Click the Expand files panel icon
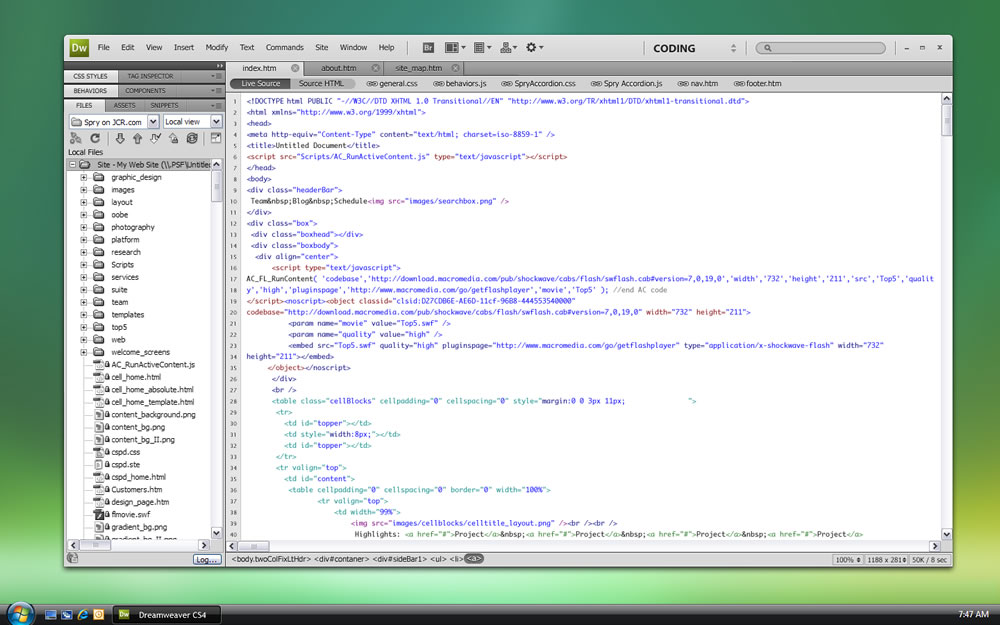Screen dimensions: 1000x625 coord(216,138)
